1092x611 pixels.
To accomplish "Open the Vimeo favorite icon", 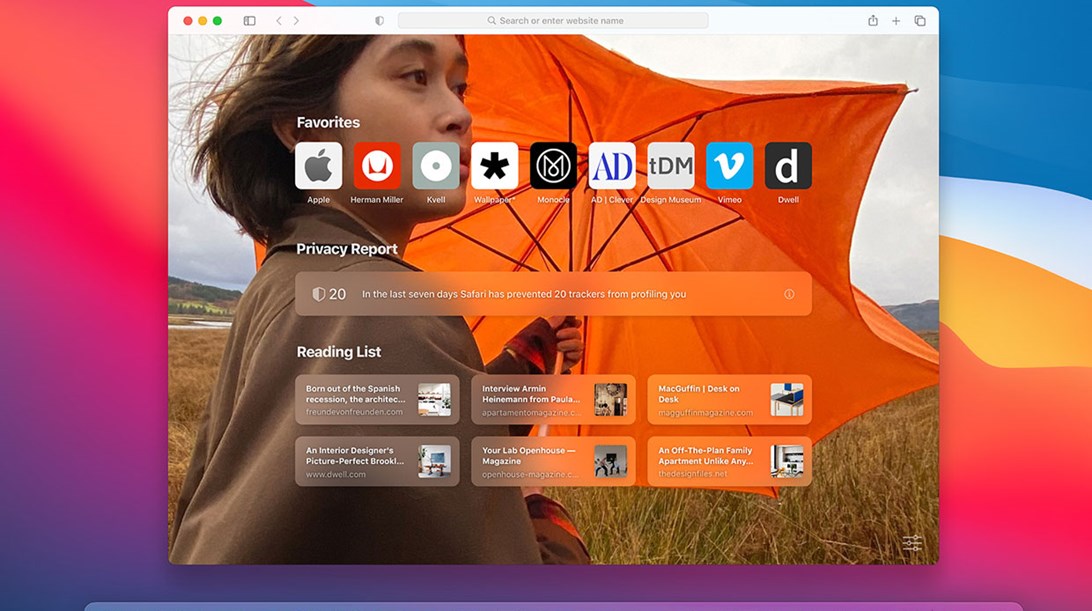I will [x=729, y=166].
